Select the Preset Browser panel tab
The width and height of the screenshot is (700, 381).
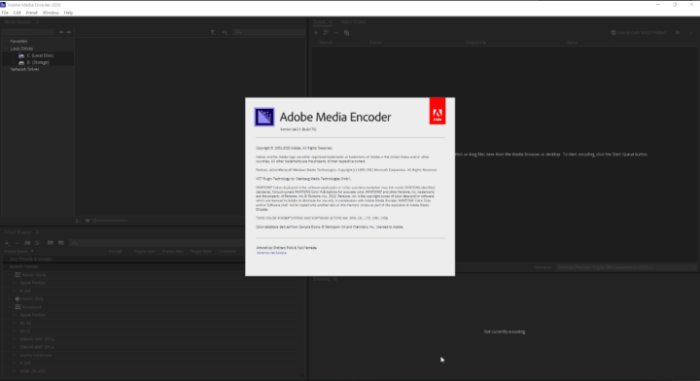pos(18,232)
